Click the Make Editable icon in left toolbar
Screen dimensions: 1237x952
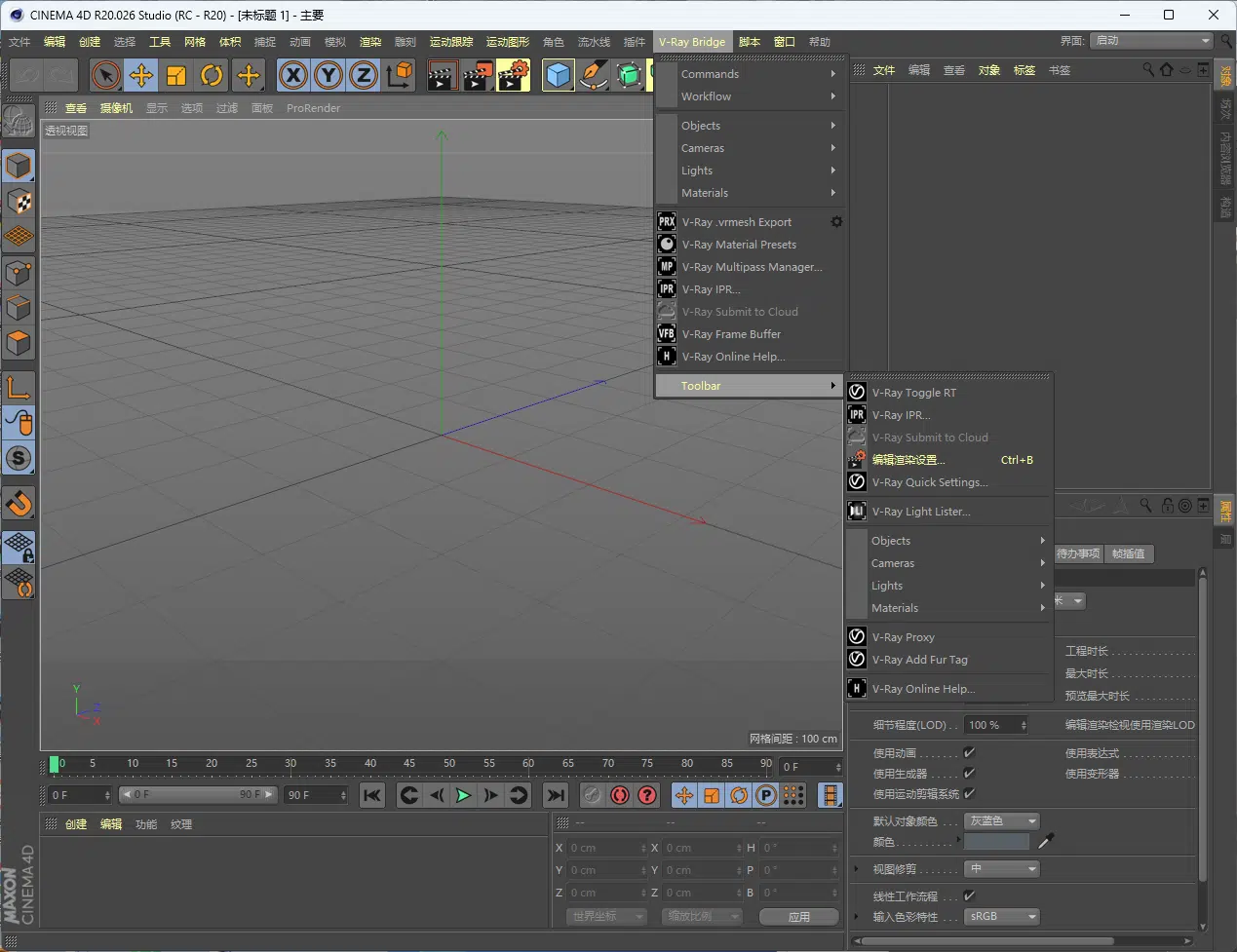(18, 121)
